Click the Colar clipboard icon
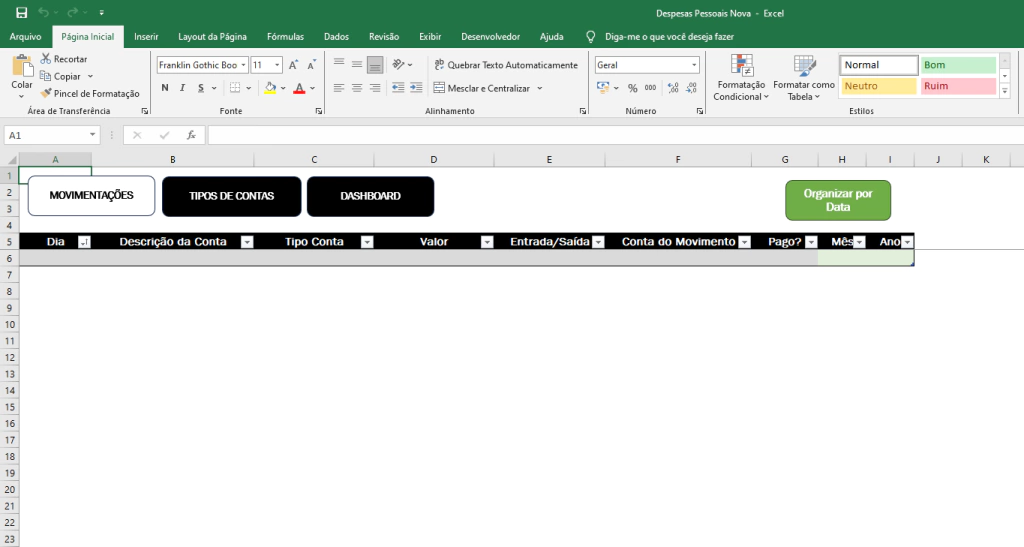Image resolution: width=1024 pixels, height=547 pixels. coord(22,67)
